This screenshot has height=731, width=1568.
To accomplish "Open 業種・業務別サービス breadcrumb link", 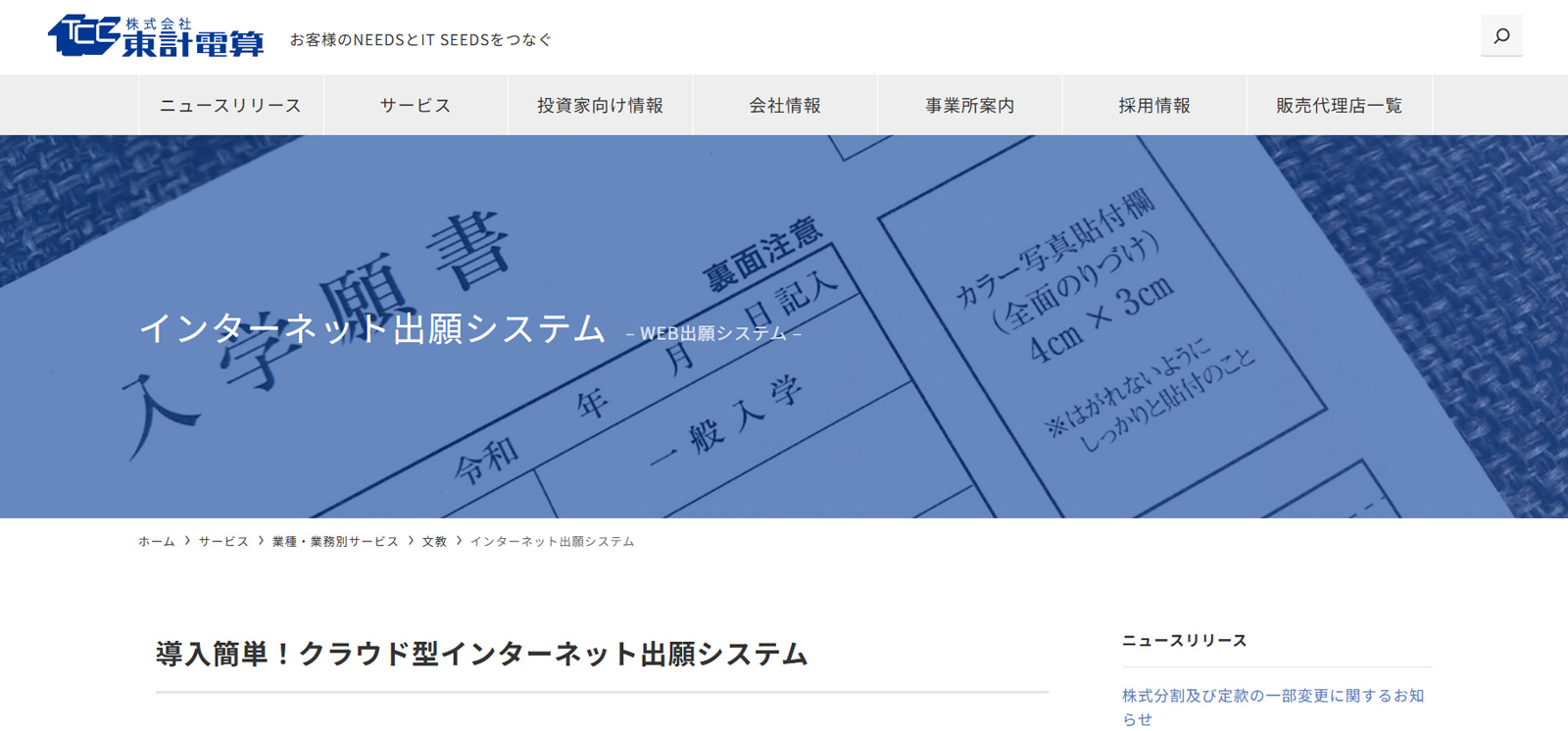I will [335, 541].
